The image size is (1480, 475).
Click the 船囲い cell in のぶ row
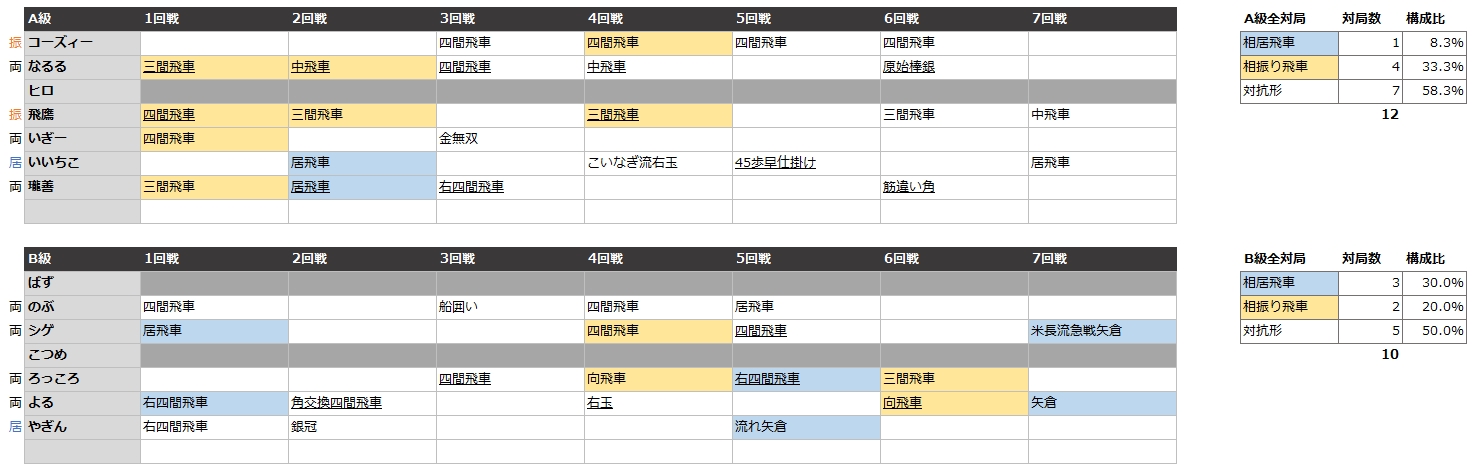510,307
